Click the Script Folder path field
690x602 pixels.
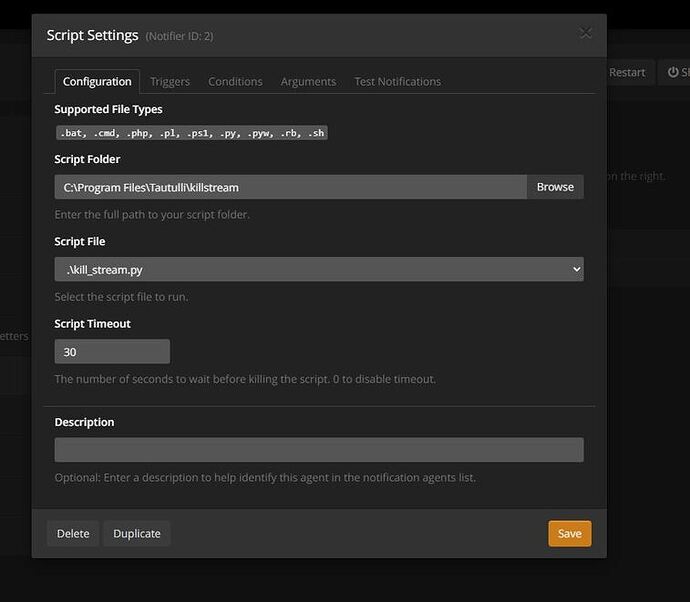coord(290,187)
